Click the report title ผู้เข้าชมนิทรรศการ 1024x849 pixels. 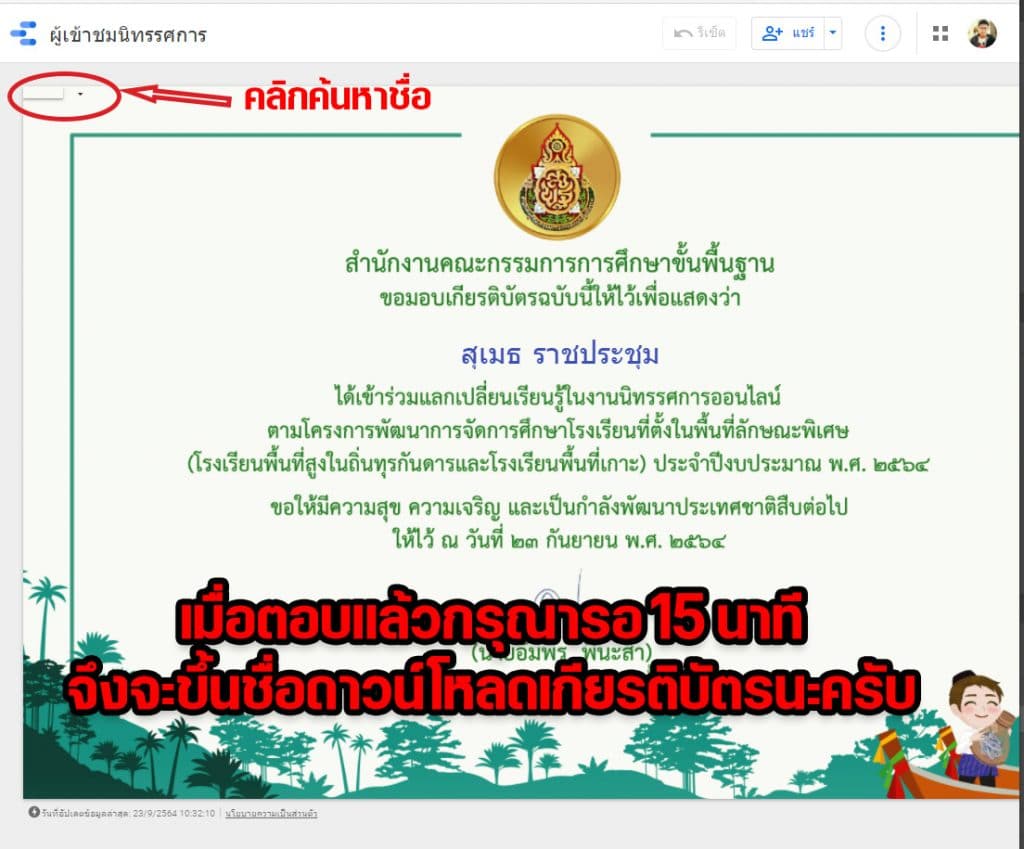128,35
